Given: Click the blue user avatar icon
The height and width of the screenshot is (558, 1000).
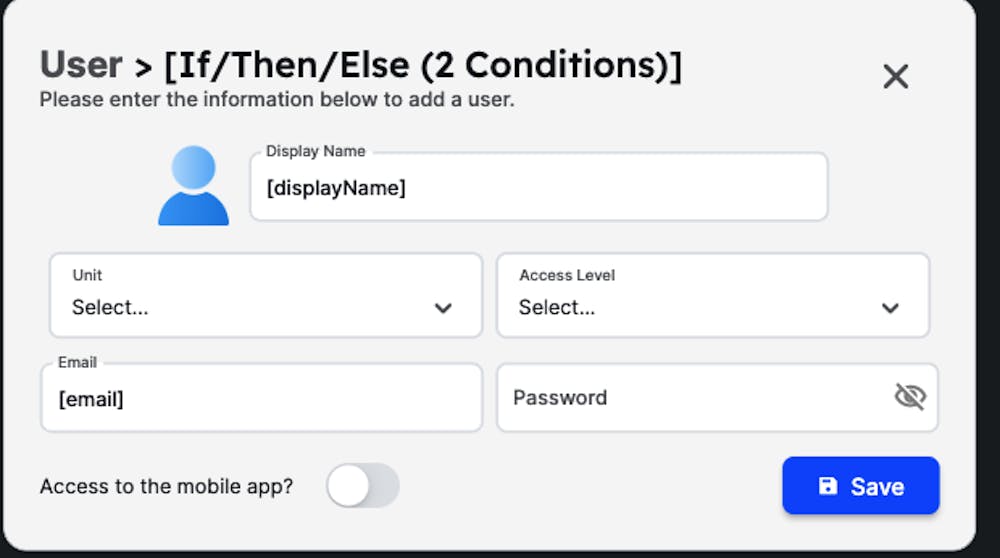Looking at the screenshot, I should [x=193, y=186].
